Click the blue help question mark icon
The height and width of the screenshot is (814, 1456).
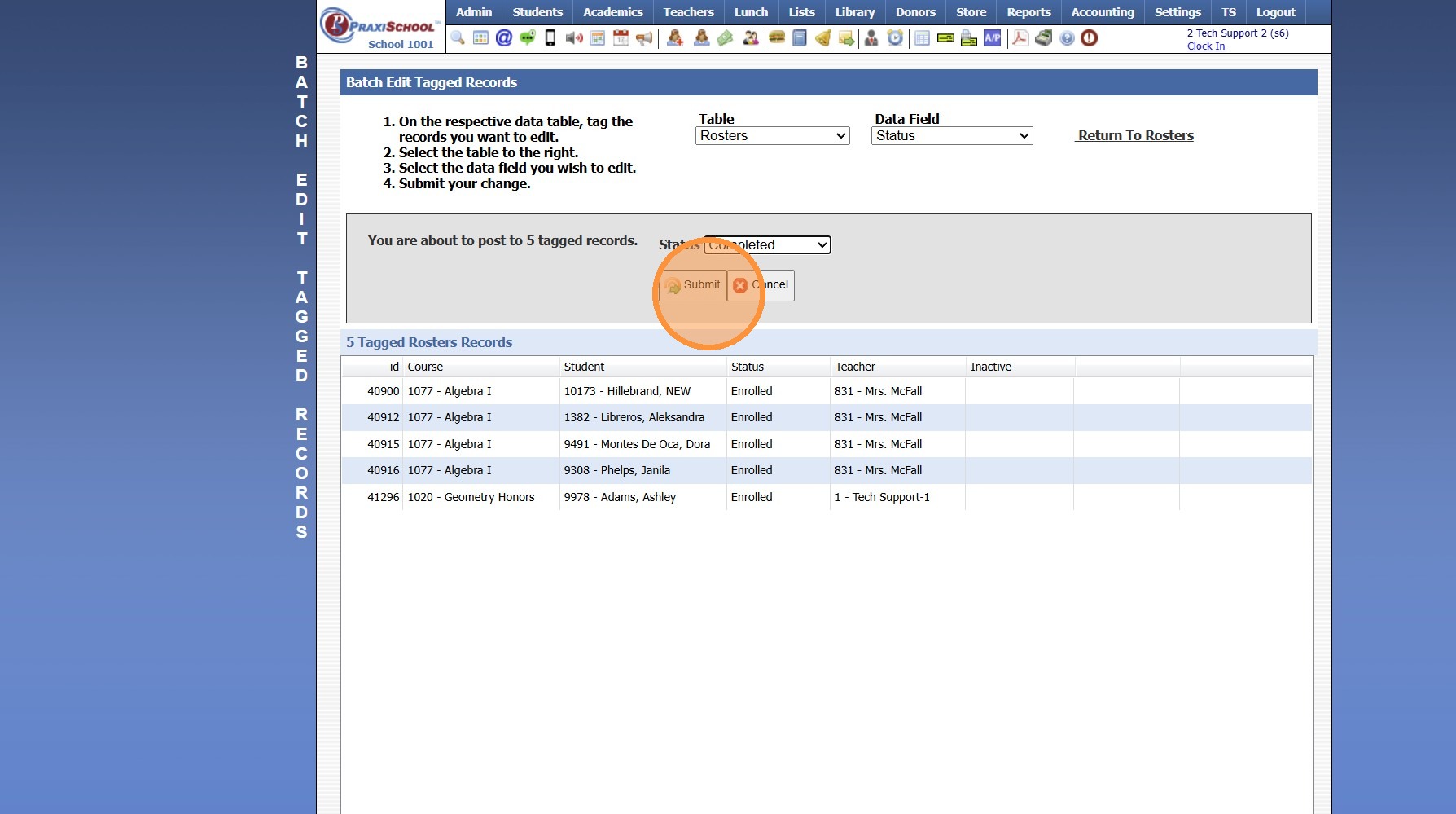coord(1067,38)
